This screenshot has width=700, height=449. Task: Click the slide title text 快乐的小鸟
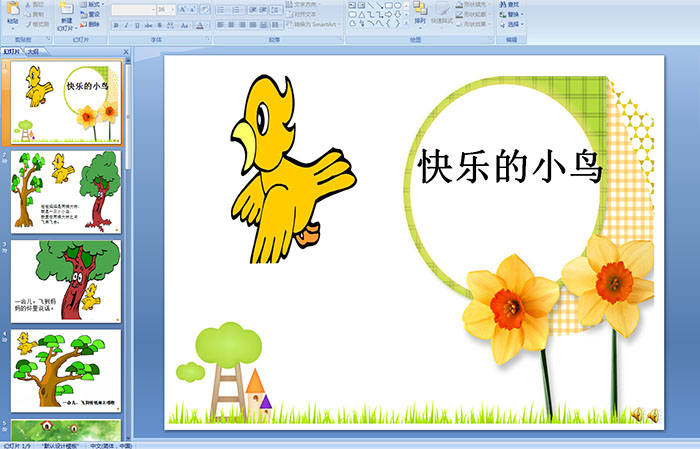[x=511, y=166]
